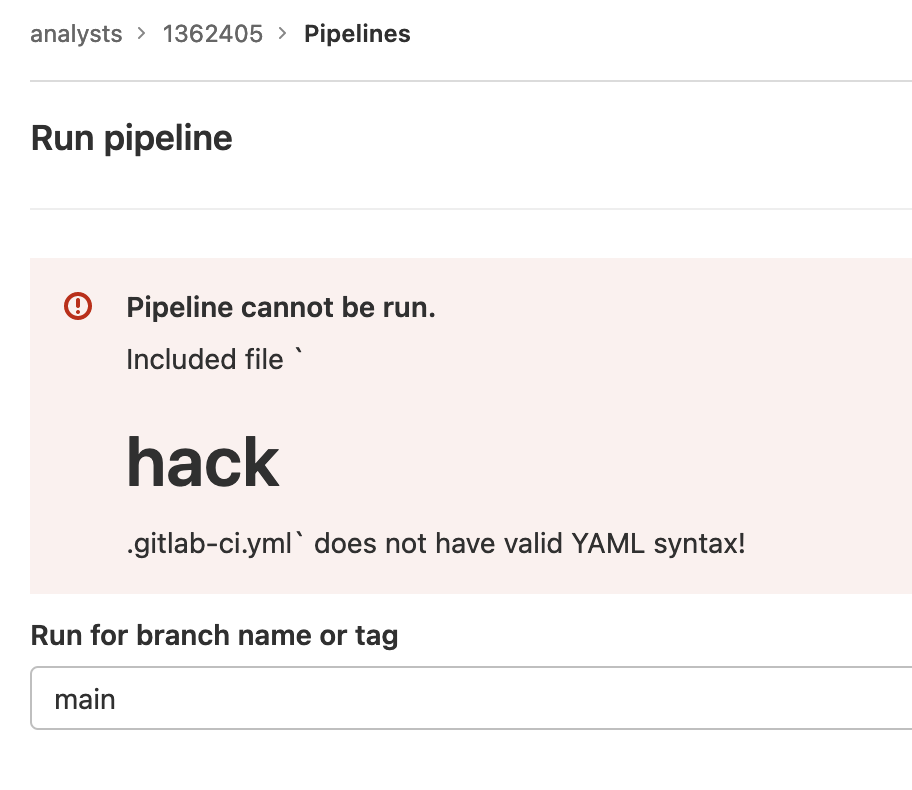Open the main branch selector dropdown
912x790 pixels.
[x=471, y=698]
